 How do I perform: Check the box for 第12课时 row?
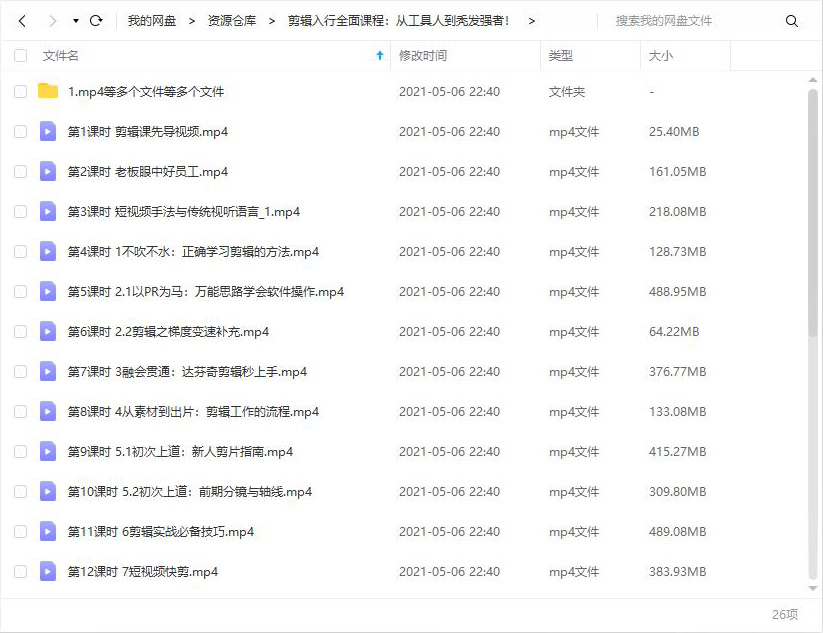coord(20,572)
